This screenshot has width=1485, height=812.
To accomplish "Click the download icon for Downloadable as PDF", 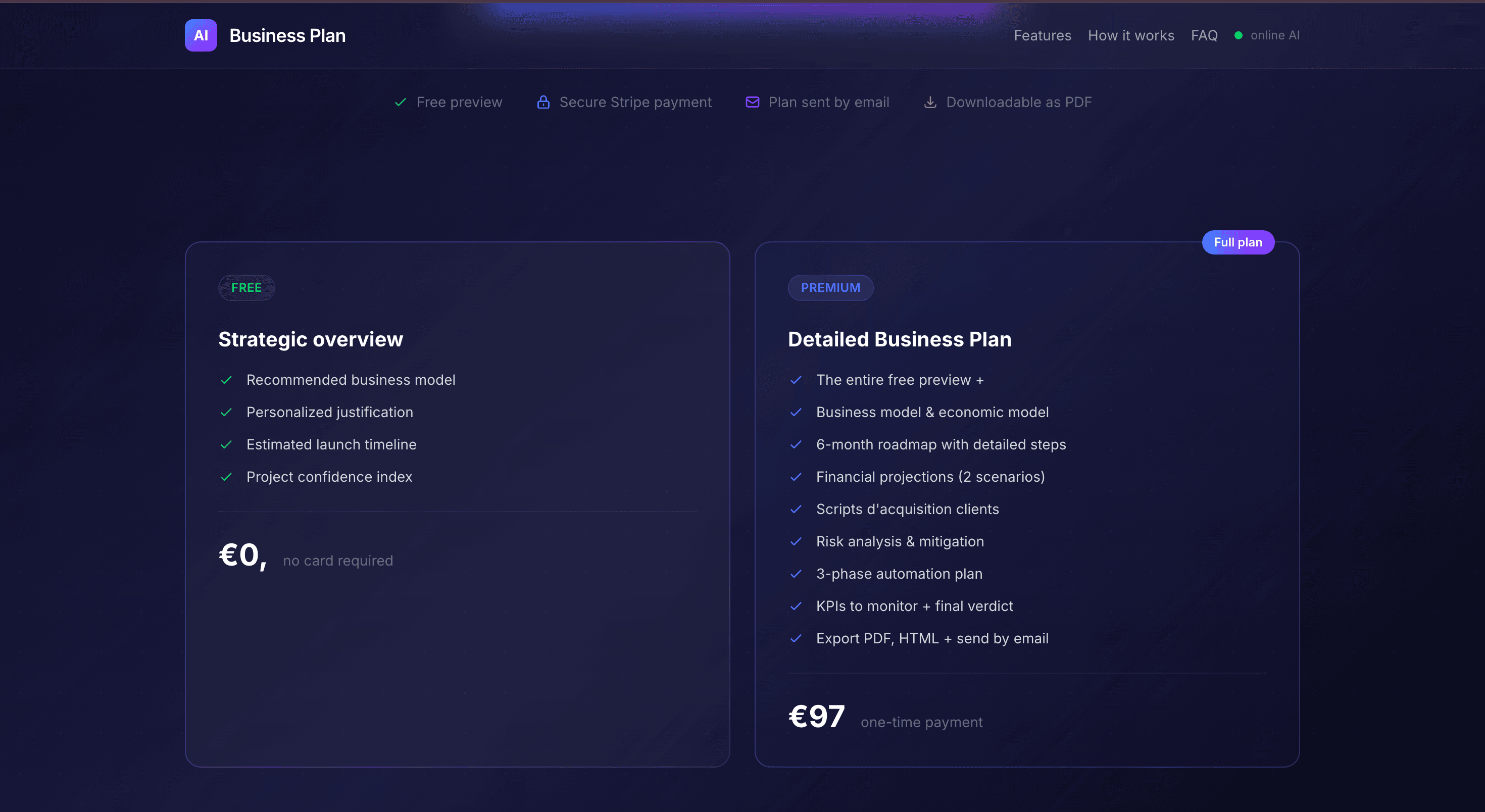I will tap(930, 102).
